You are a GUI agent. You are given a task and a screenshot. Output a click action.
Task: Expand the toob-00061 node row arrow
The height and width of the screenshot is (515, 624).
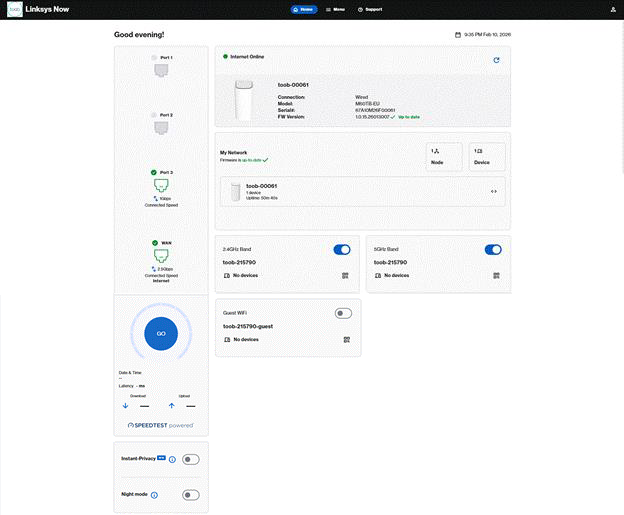coord(493,191)
